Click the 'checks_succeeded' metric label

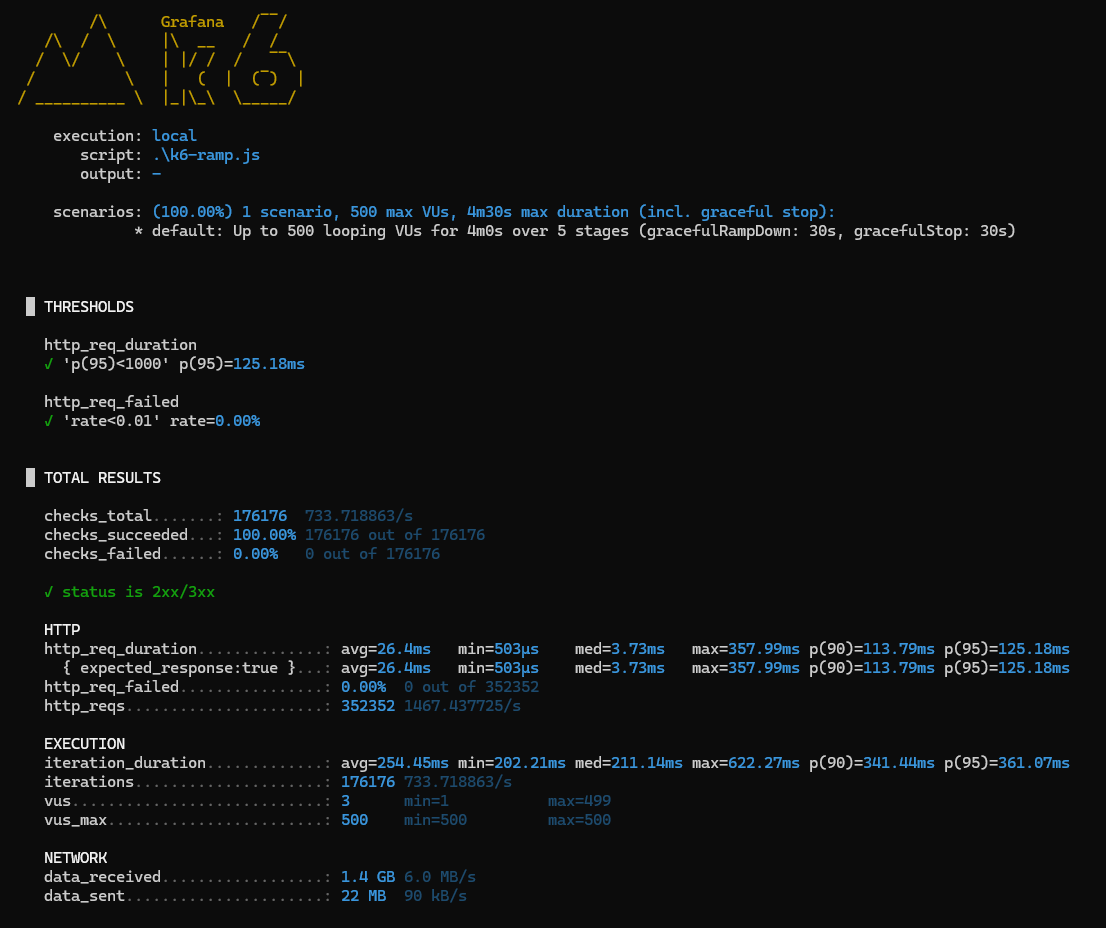pos(116,535)
